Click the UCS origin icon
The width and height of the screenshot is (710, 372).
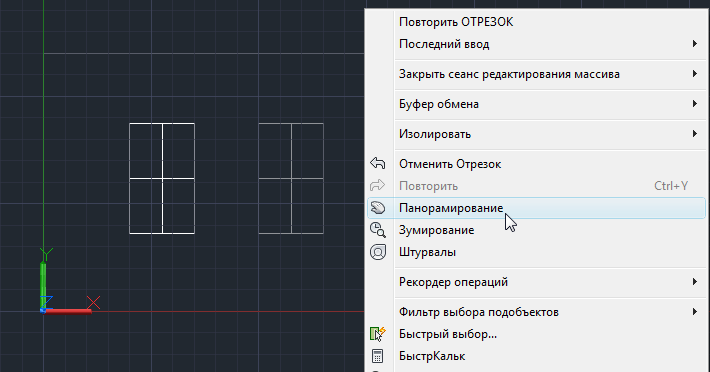(43, 310)
